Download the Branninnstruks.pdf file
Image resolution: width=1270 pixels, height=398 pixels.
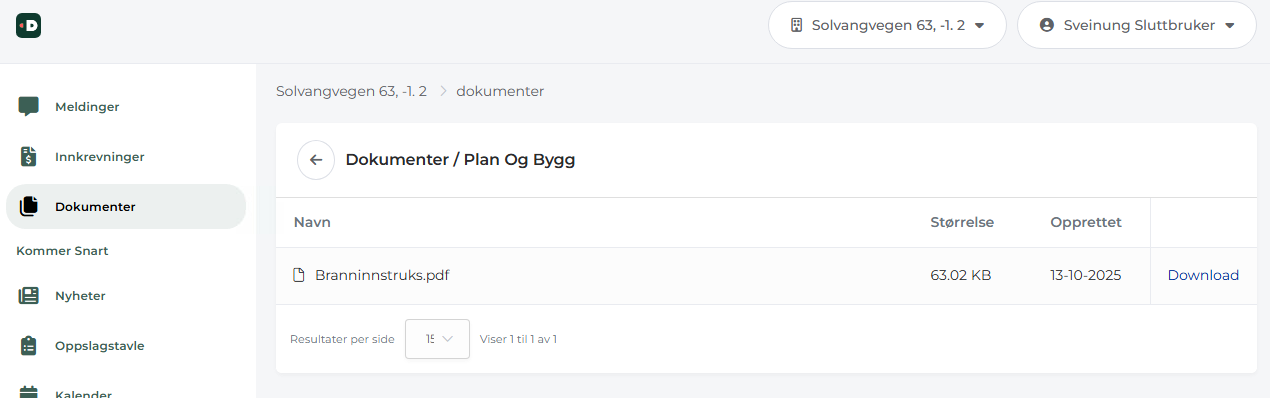[1203, 275]
